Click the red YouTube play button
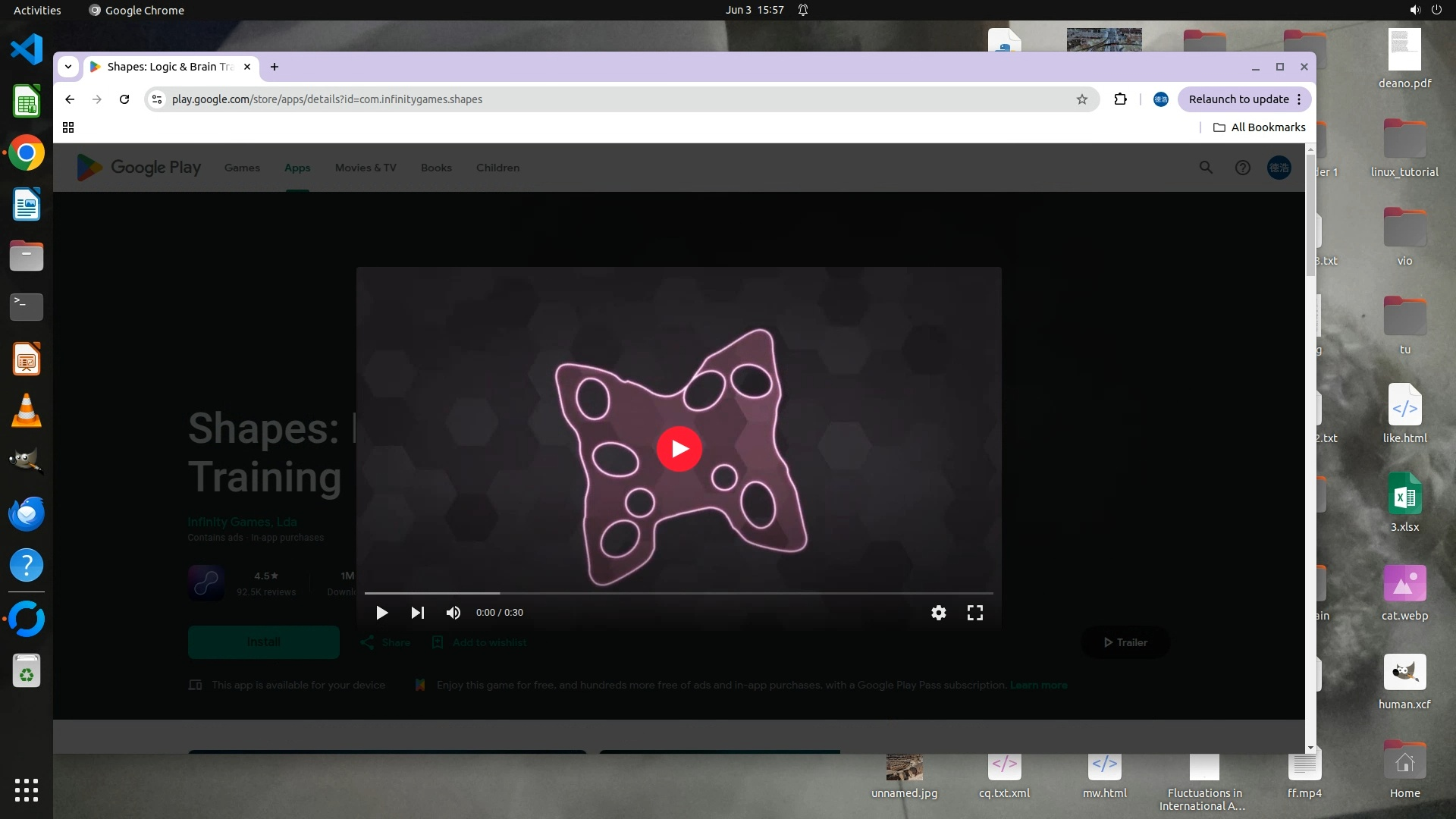Screen dimensions: 1456x819 [x=679, y=449]
